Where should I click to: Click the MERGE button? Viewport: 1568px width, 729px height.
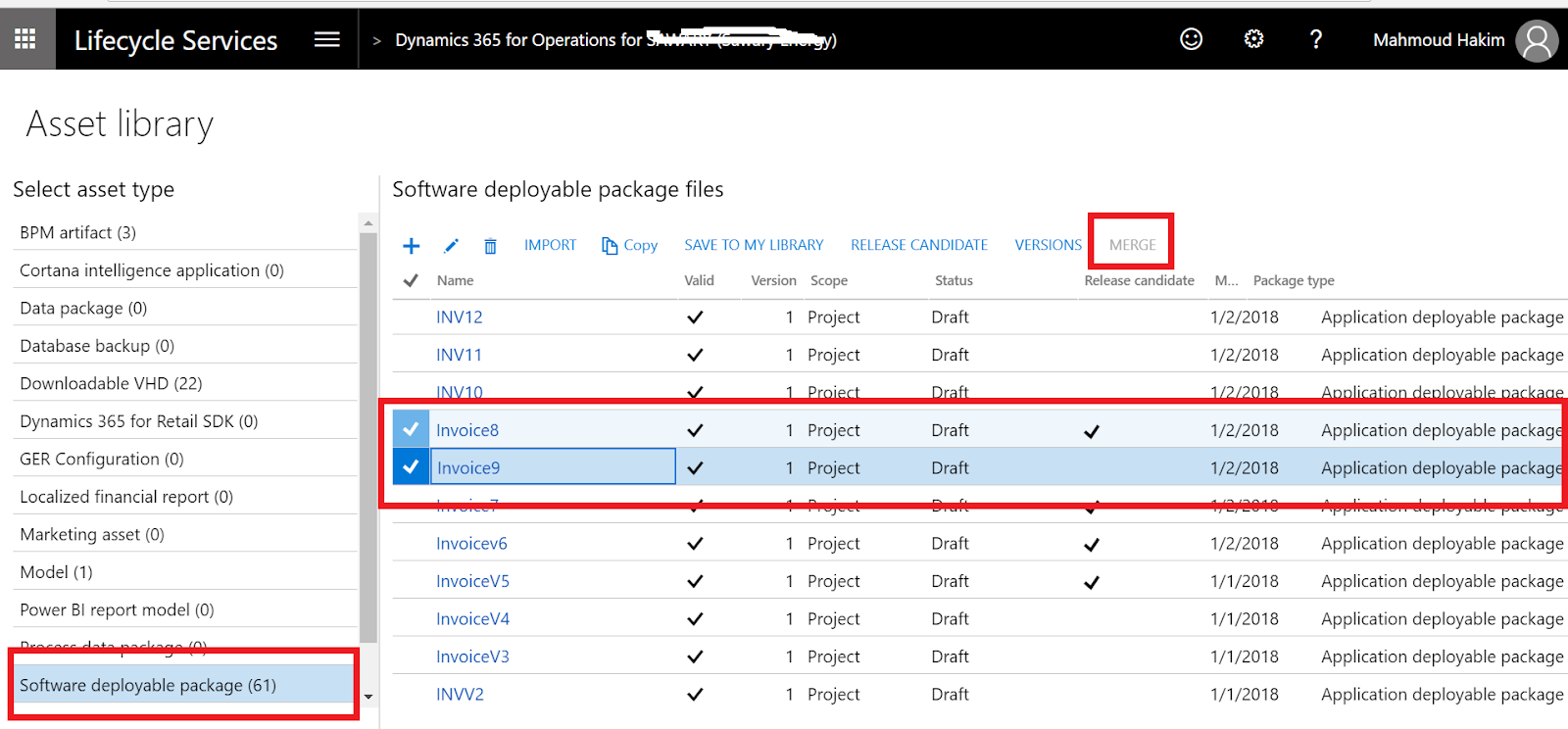tap(1132, 245)
